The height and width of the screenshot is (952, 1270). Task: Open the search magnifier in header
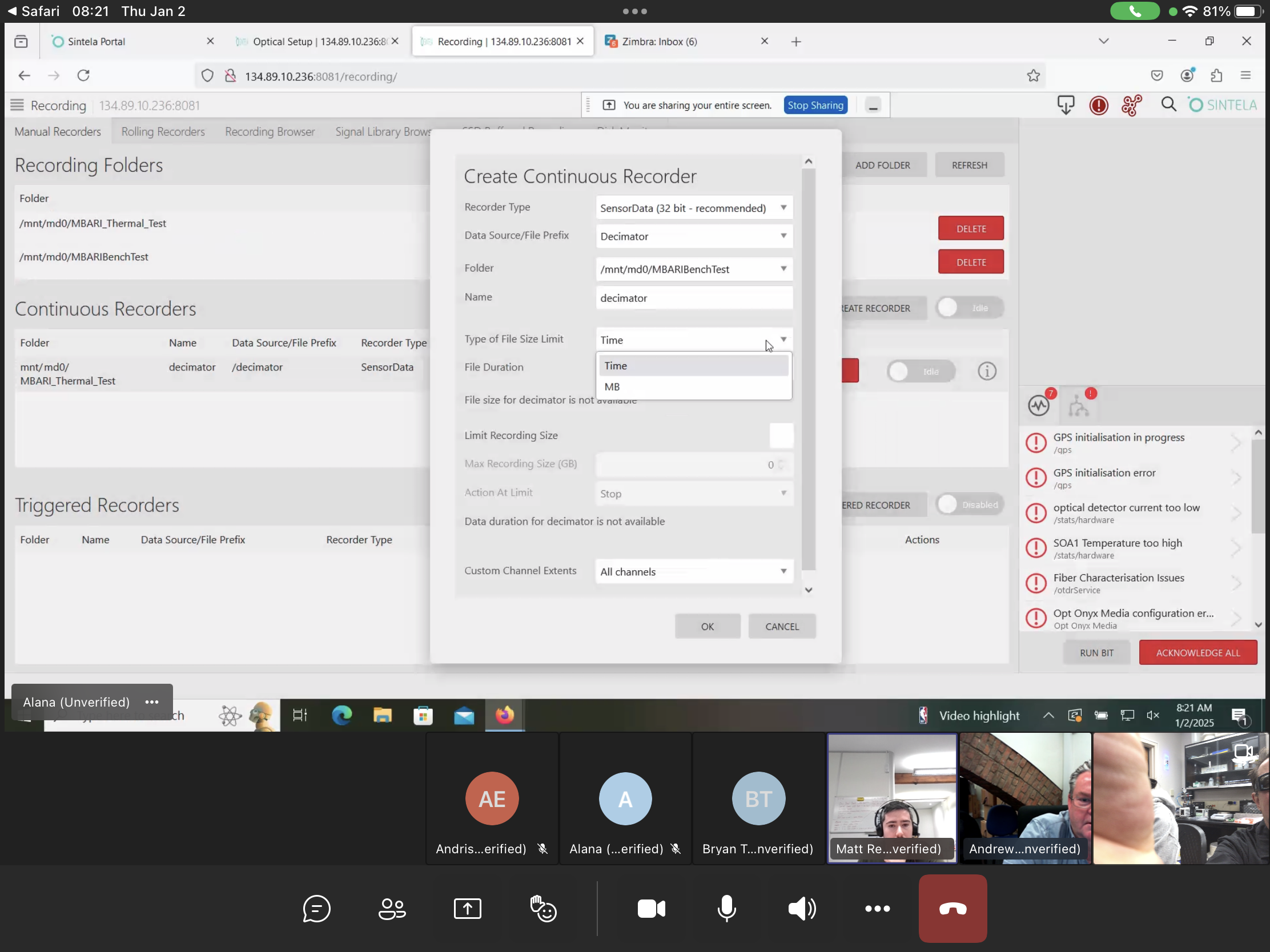point(1168,105)
